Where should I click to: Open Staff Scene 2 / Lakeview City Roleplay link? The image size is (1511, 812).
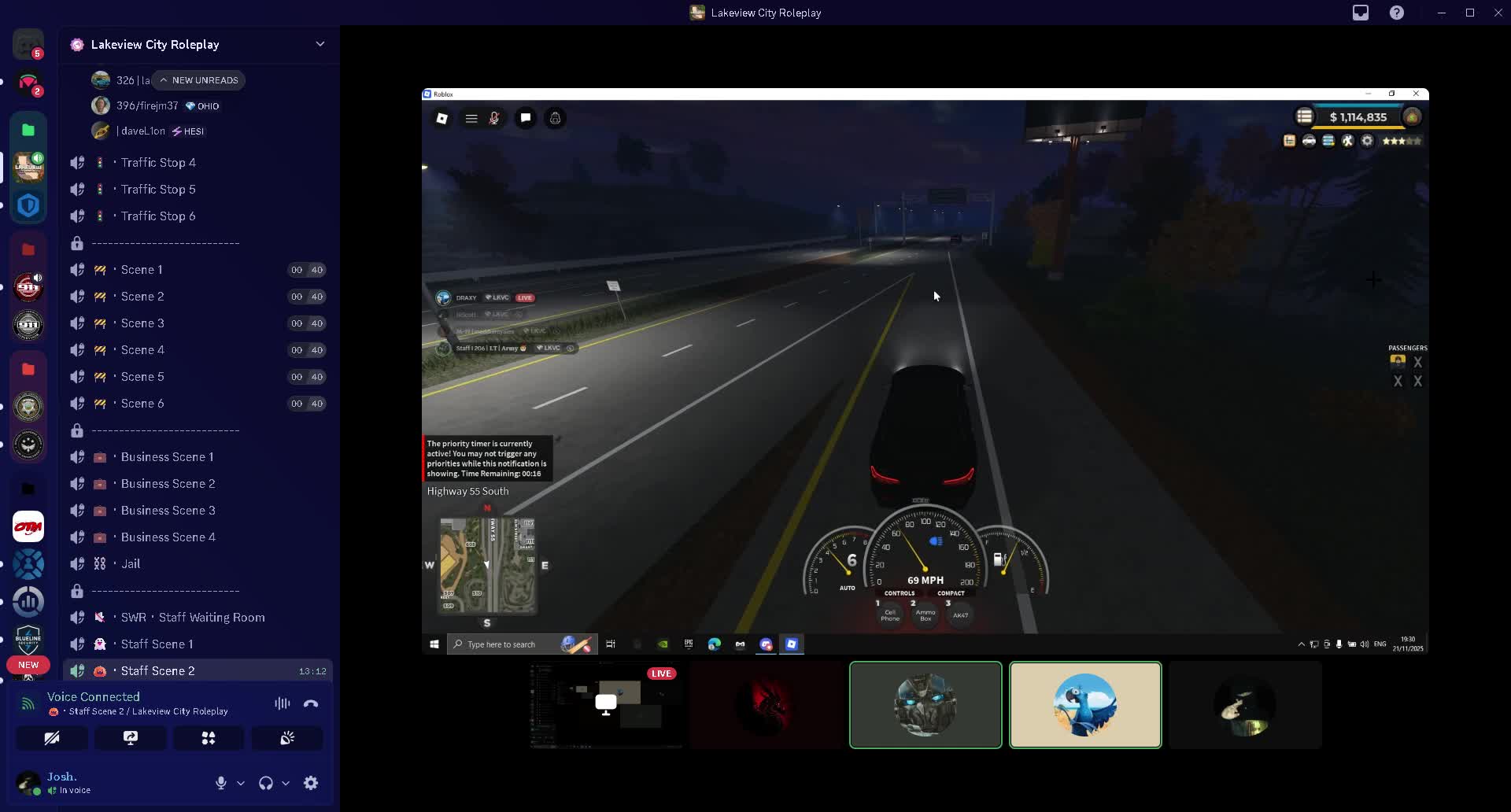point(148,711)
